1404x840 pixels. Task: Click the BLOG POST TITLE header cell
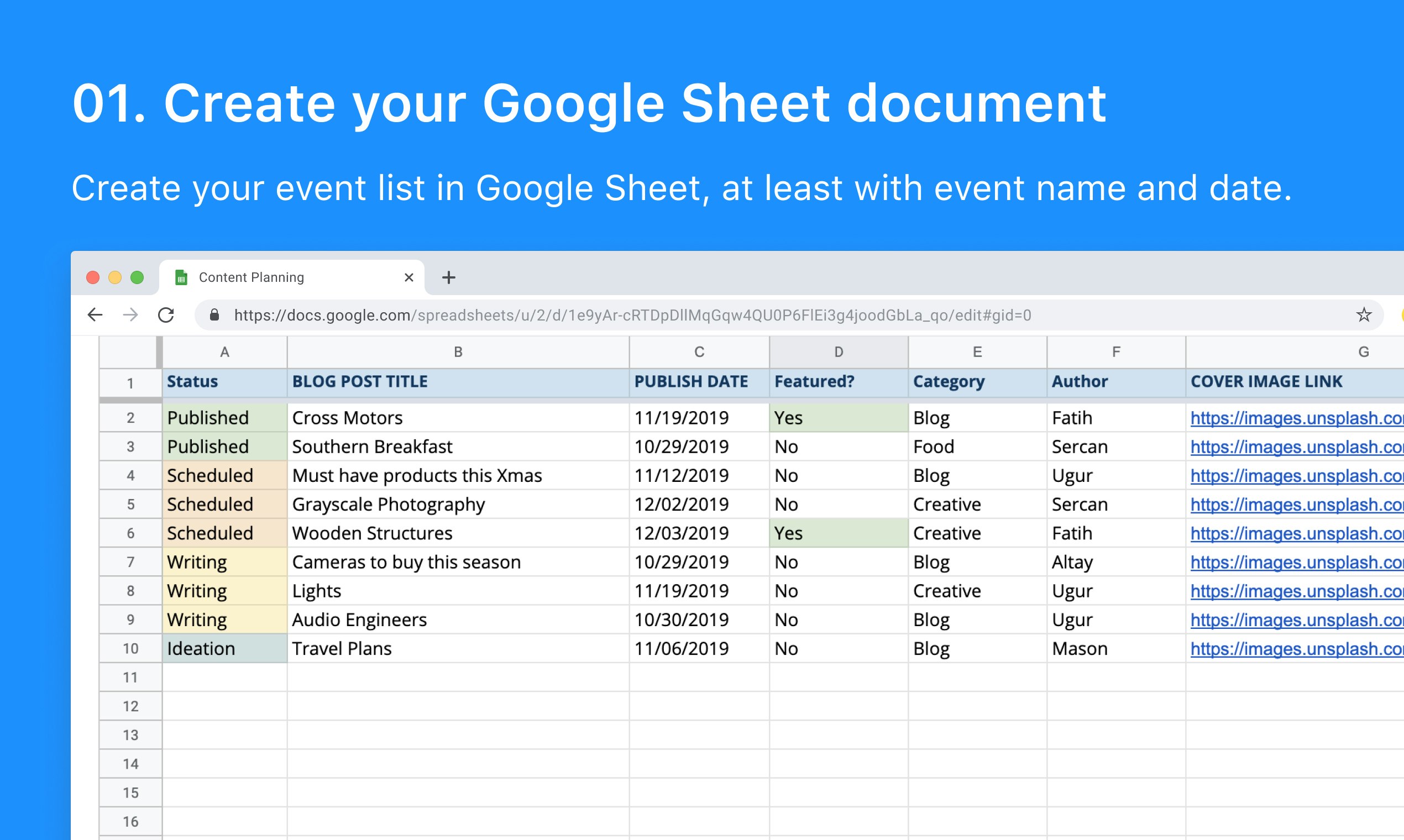458,382
